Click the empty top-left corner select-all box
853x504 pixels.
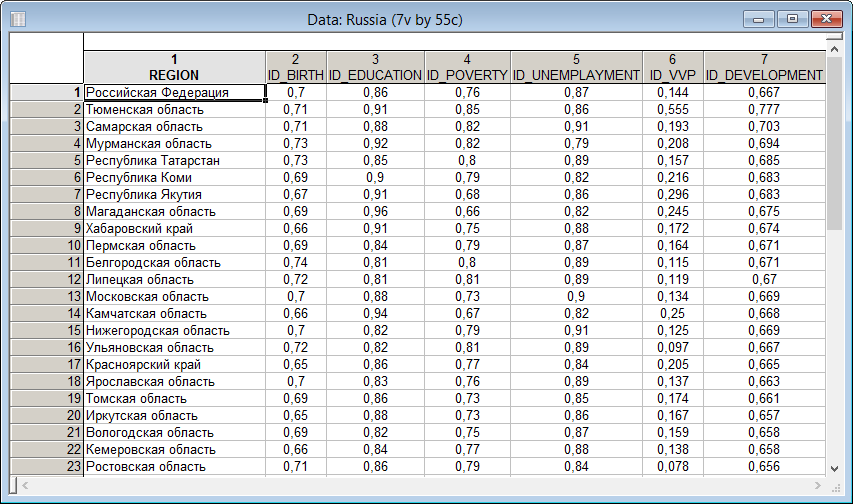click(x=45, y=58)
